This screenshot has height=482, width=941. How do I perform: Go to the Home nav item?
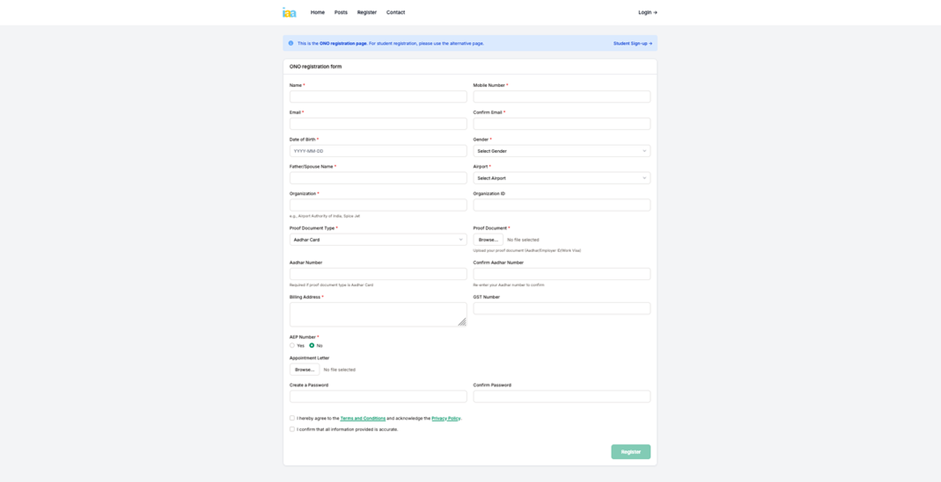coord(317,12)
